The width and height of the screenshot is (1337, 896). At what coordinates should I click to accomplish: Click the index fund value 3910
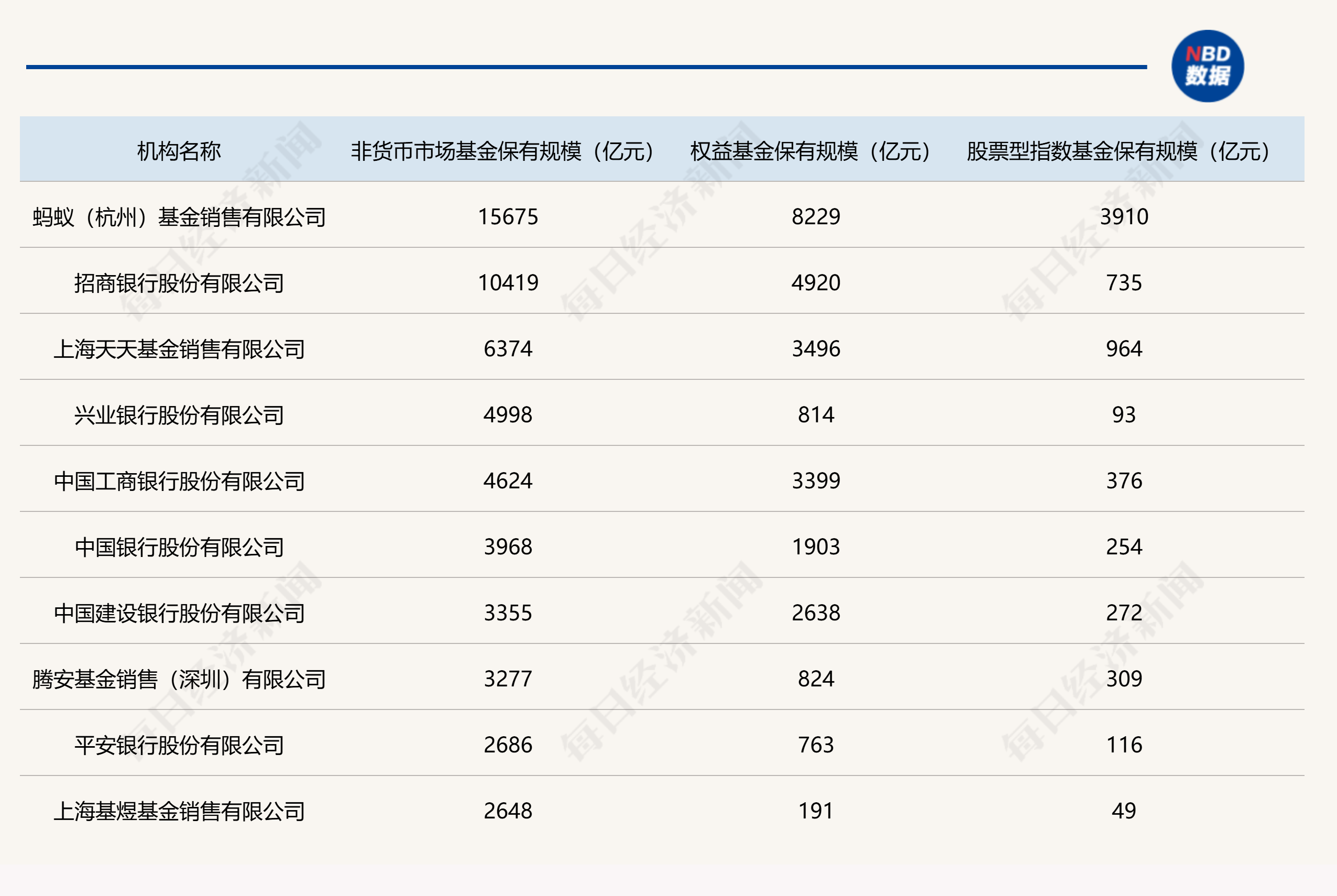(x=1123, y=217)
